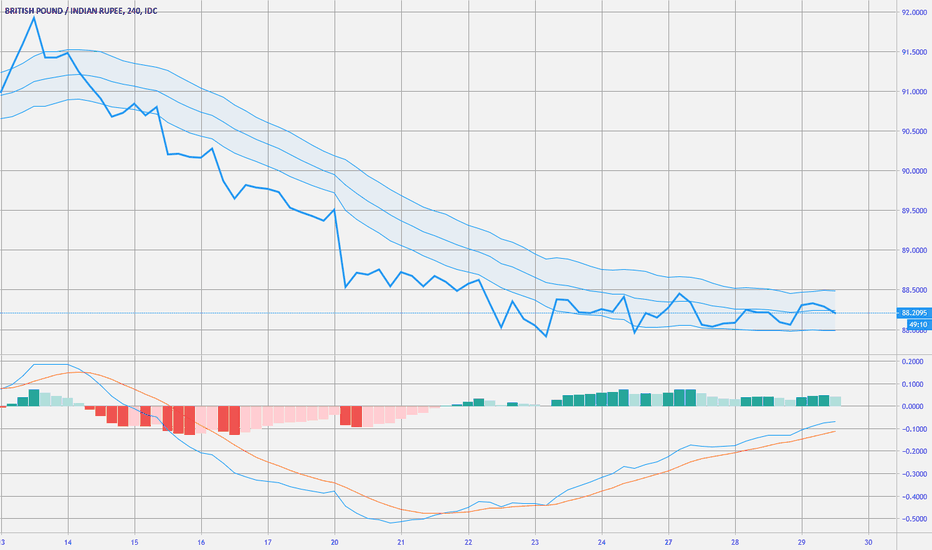Click date 21 on the time axis

[x=401, y=542]
